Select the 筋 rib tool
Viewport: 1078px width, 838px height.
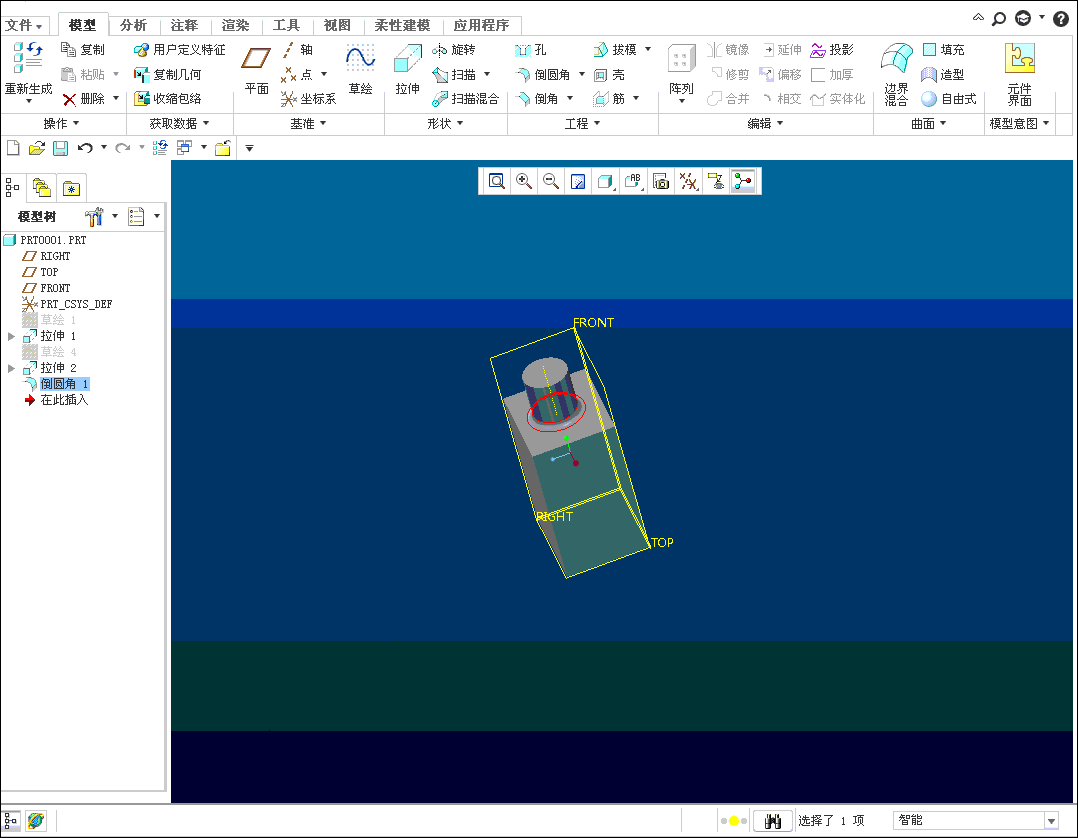[609, 99]
